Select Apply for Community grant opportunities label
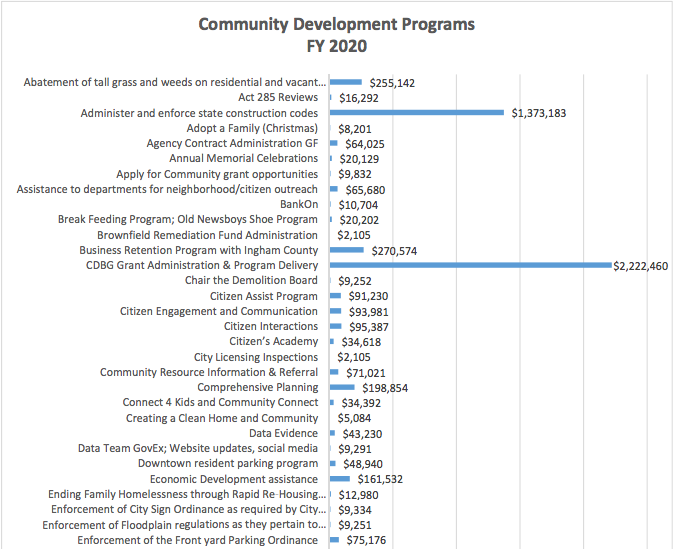 point(217,174)
